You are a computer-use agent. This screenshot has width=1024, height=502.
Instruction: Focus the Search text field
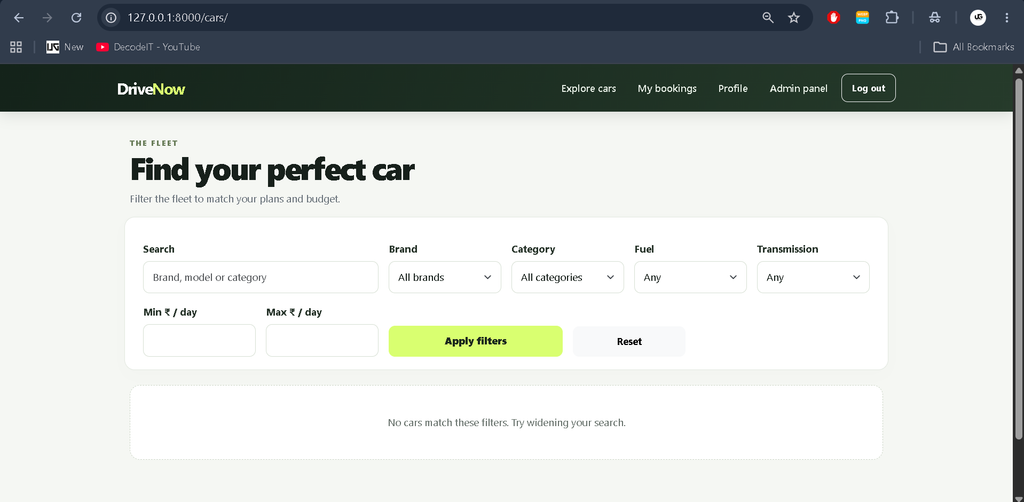[261, 277]
